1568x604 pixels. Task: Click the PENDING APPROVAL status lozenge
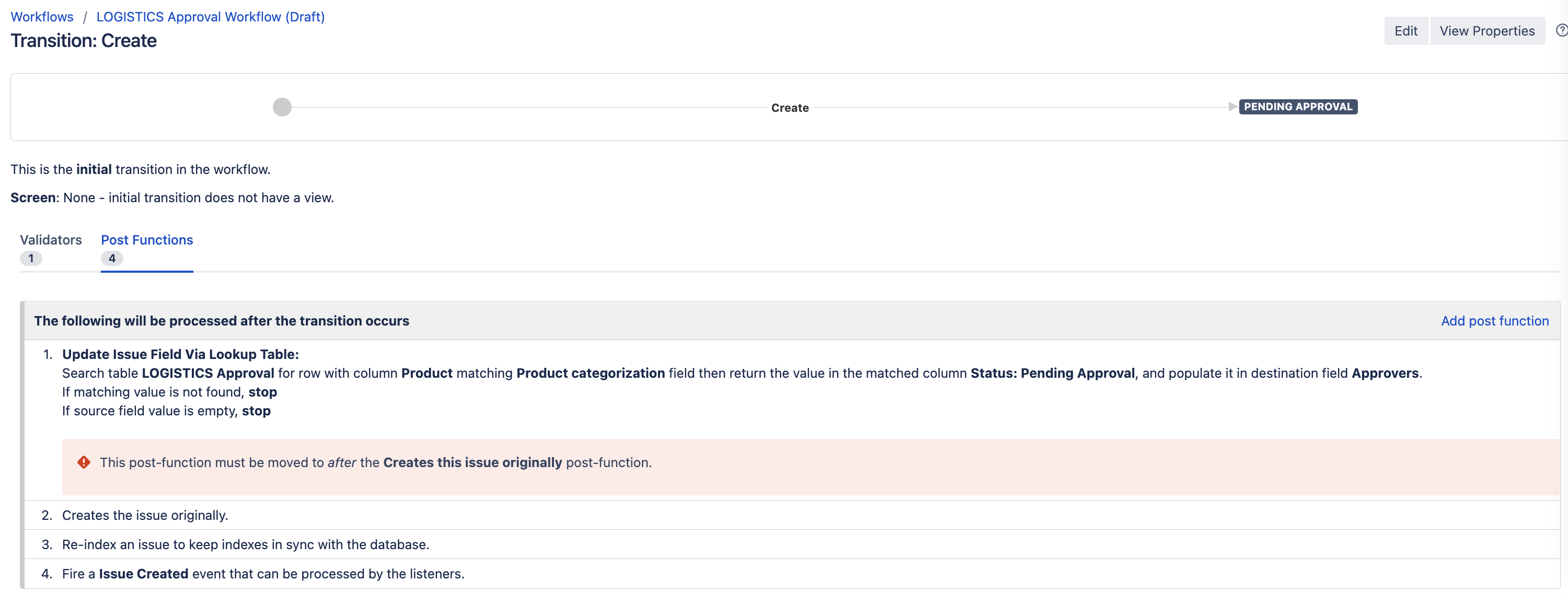(x=1298, y=107)
